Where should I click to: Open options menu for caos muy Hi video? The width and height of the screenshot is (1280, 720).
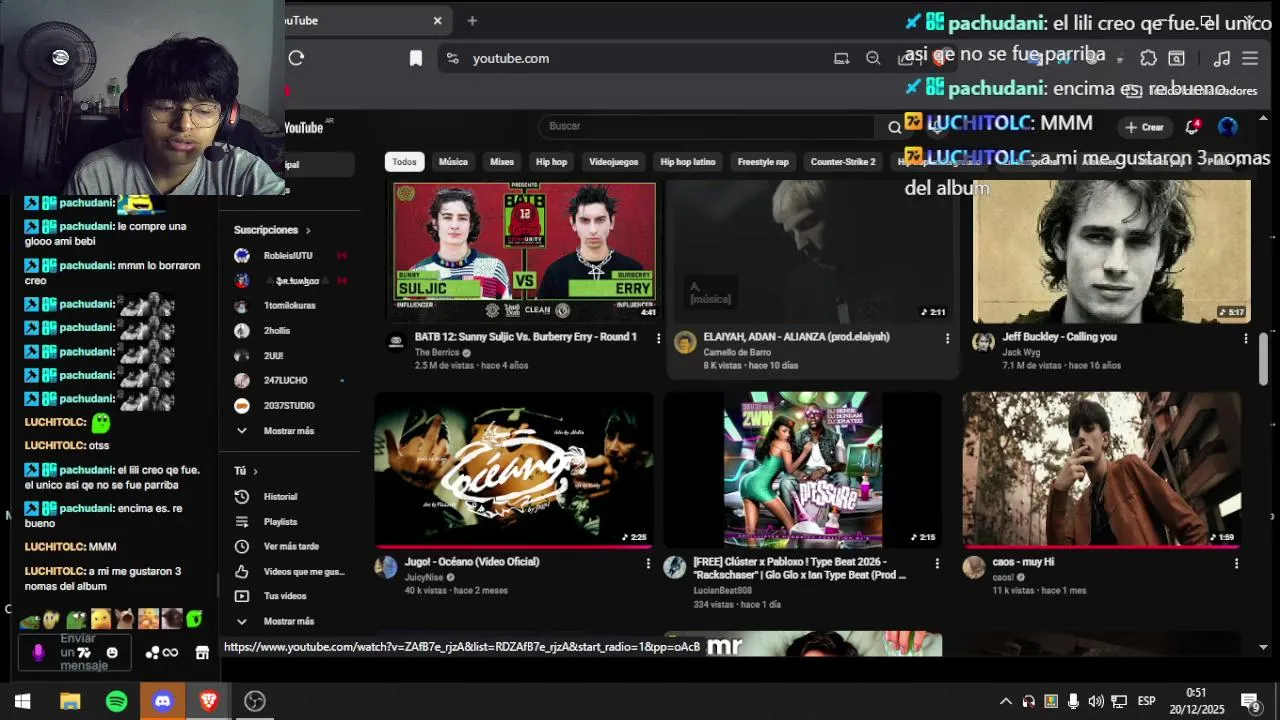[1236, 563]
